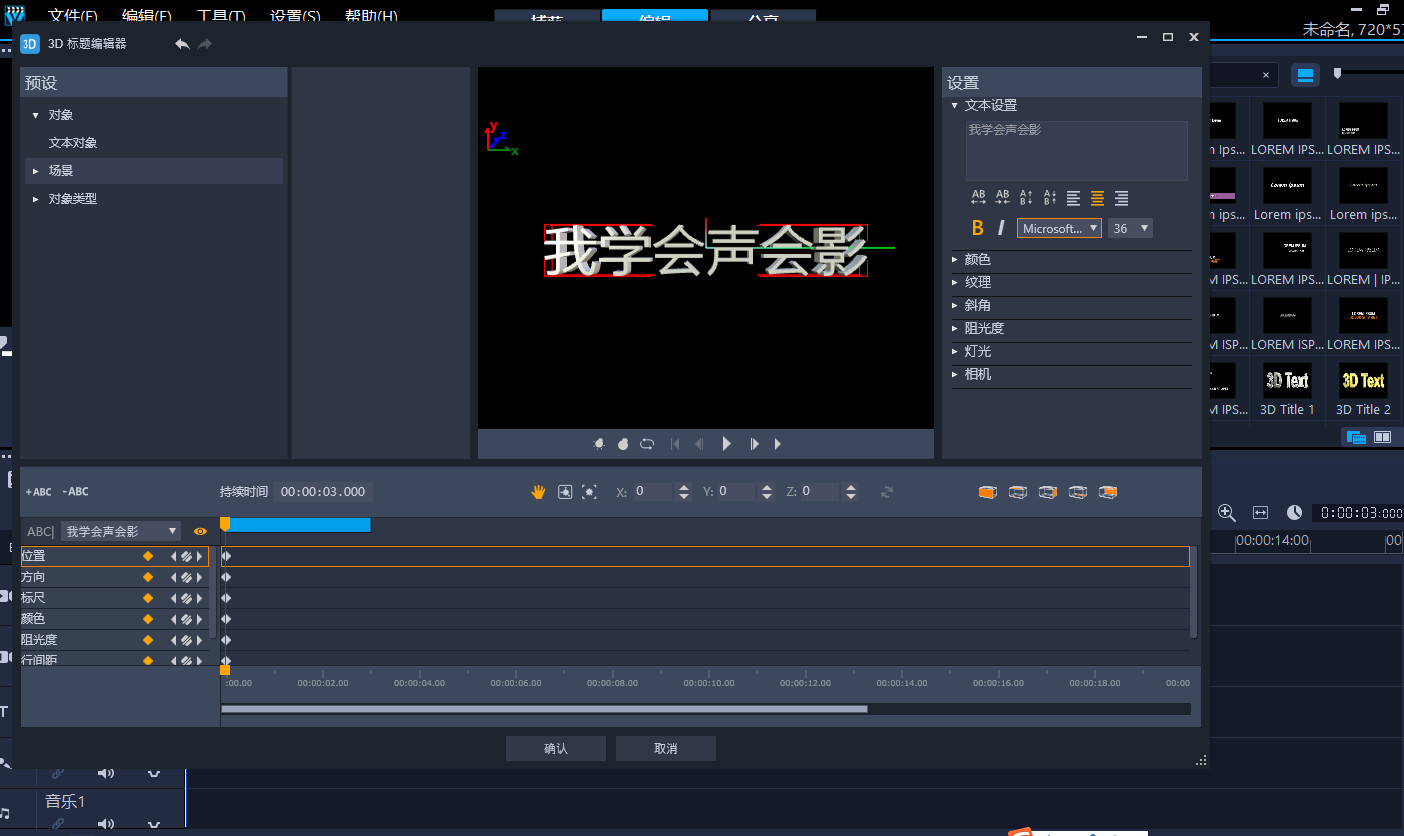Open the font size 36 dropdown
Viewport: 1404px width, 836px height.
(x=1130, y=228)
